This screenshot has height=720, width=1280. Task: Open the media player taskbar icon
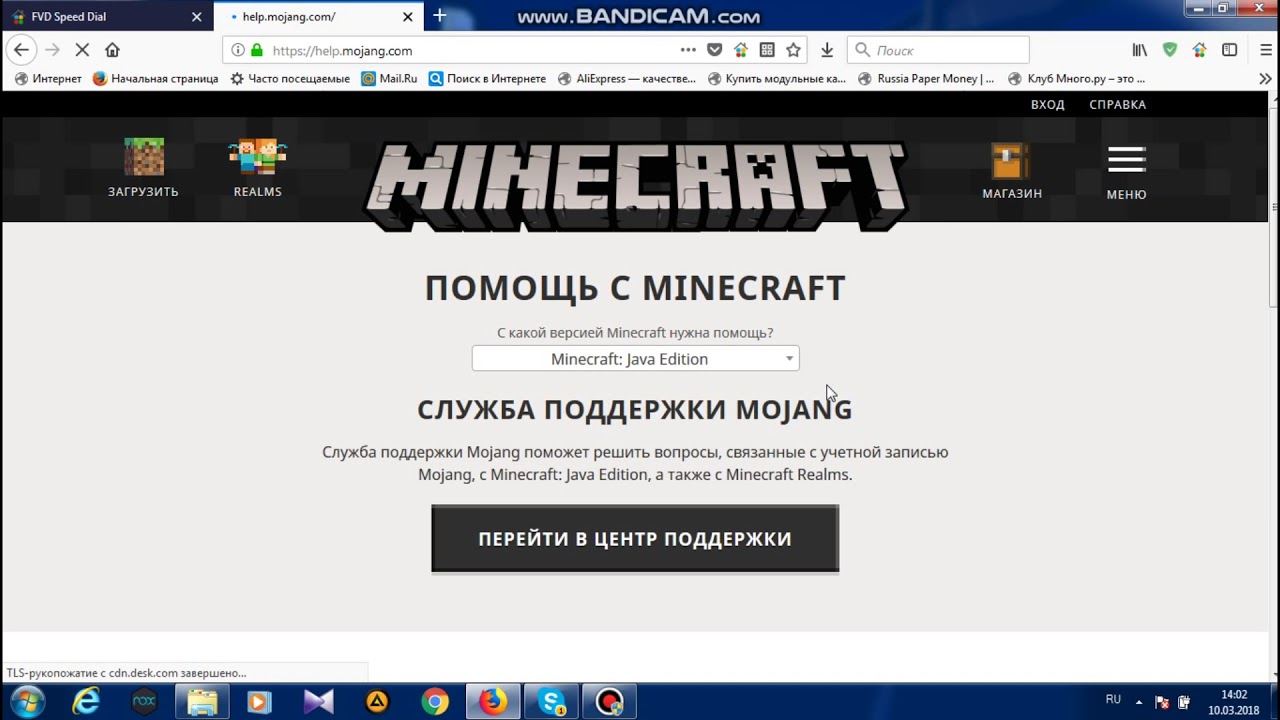259,702
